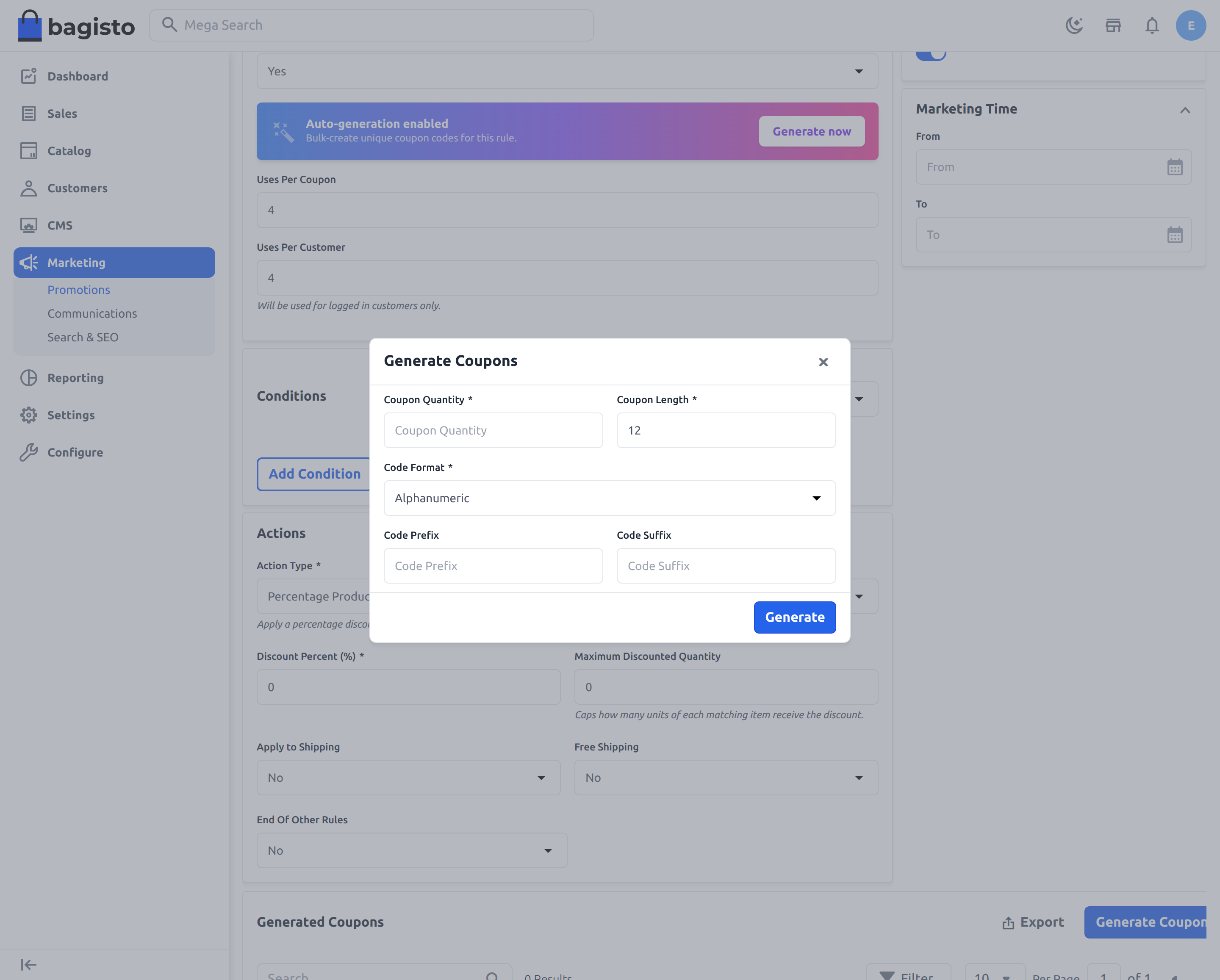The height and width of the screenshot is (980, 1220).
Task: Focus the Discount Percent field
Action: point(408,687)
